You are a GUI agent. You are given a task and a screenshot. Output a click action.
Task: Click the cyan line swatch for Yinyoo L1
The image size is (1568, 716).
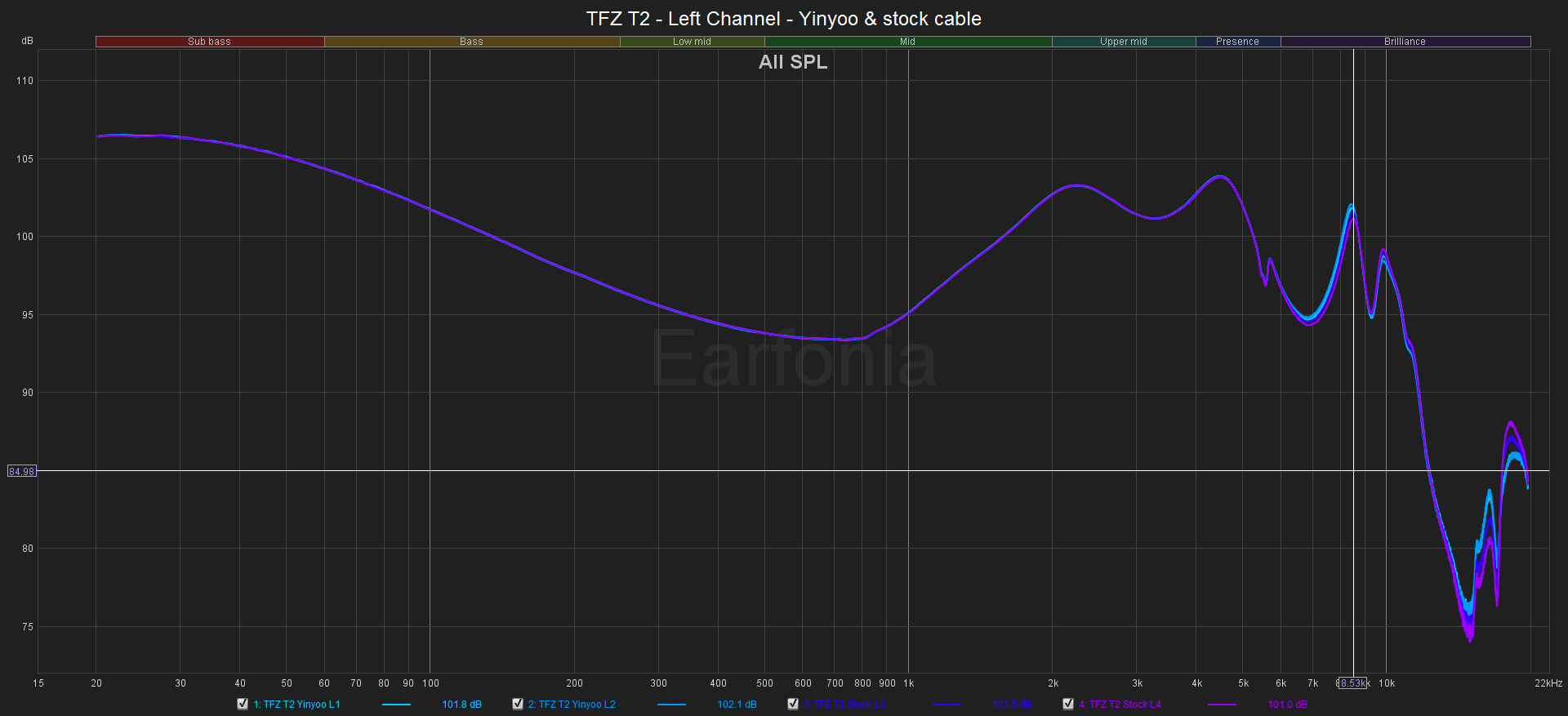396,705
